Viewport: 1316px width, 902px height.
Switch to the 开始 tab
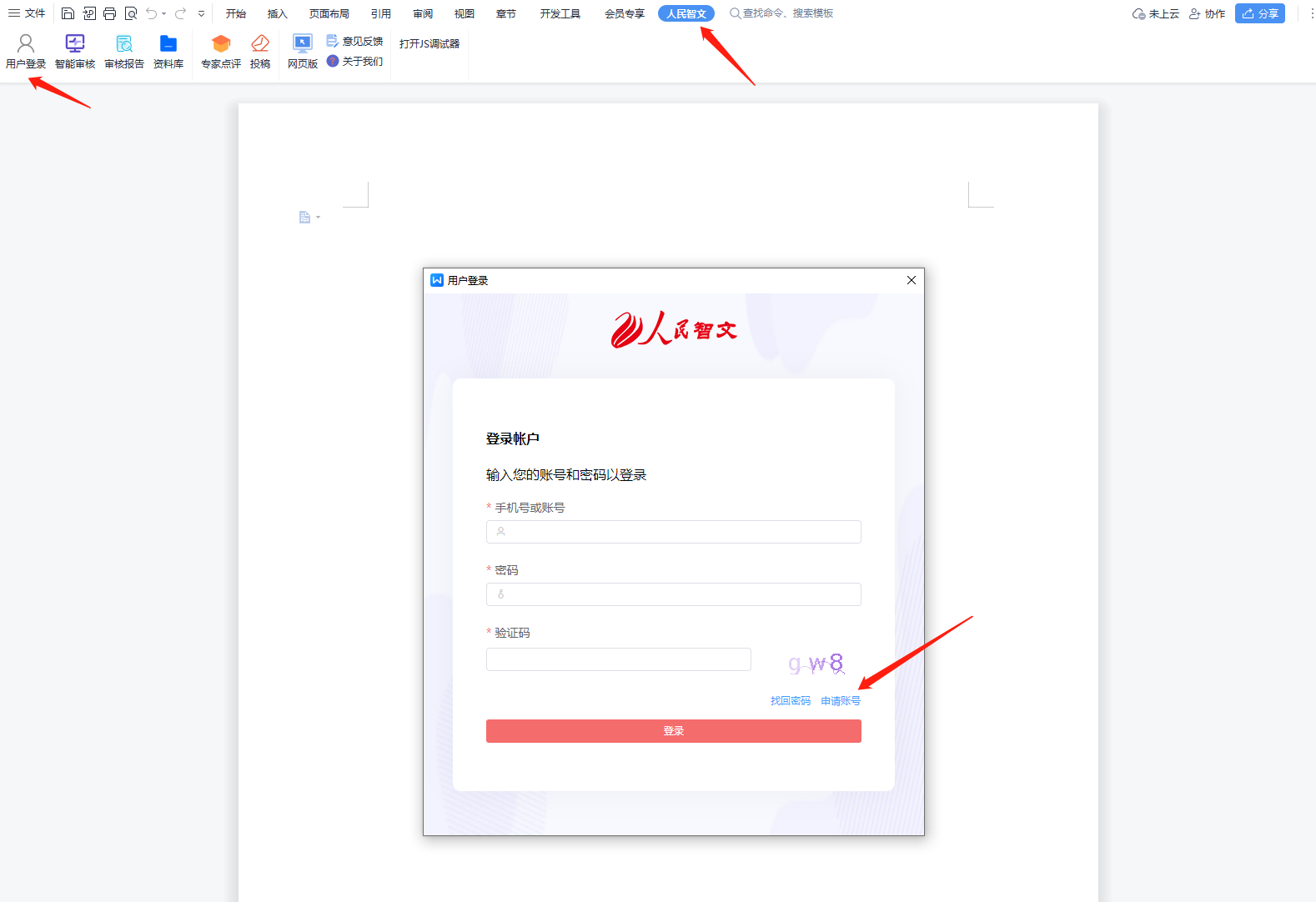tap(236, 13)
